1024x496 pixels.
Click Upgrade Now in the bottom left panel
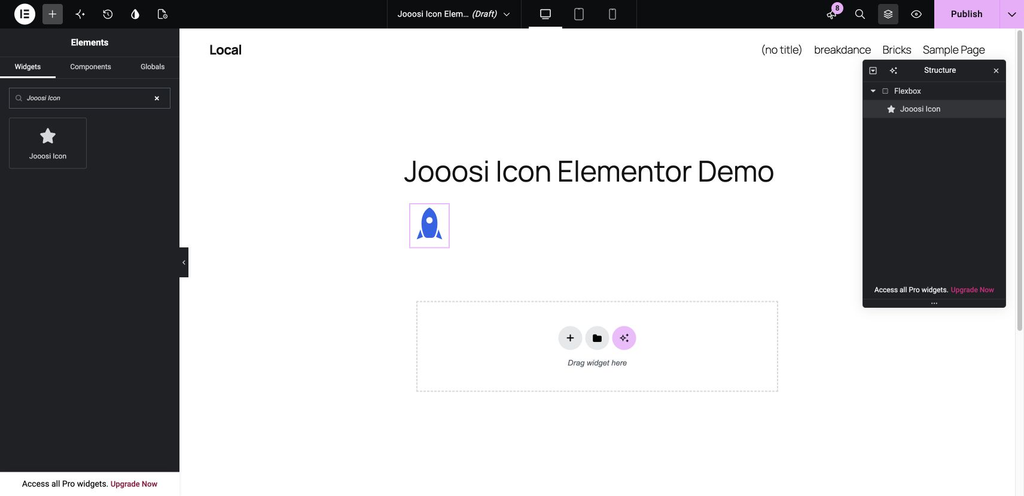click(134, 484)
